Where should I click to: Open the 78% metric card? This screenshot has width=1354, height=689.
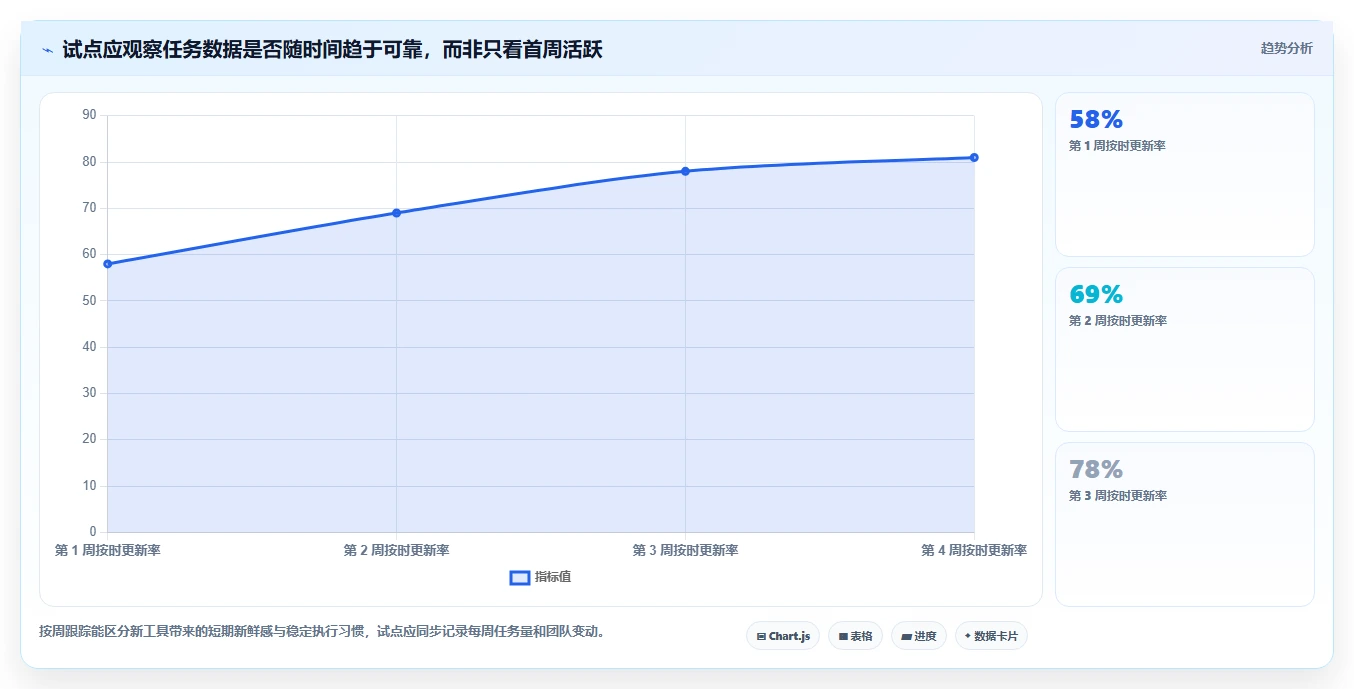pyautogui.click(x=1184, y=525)
